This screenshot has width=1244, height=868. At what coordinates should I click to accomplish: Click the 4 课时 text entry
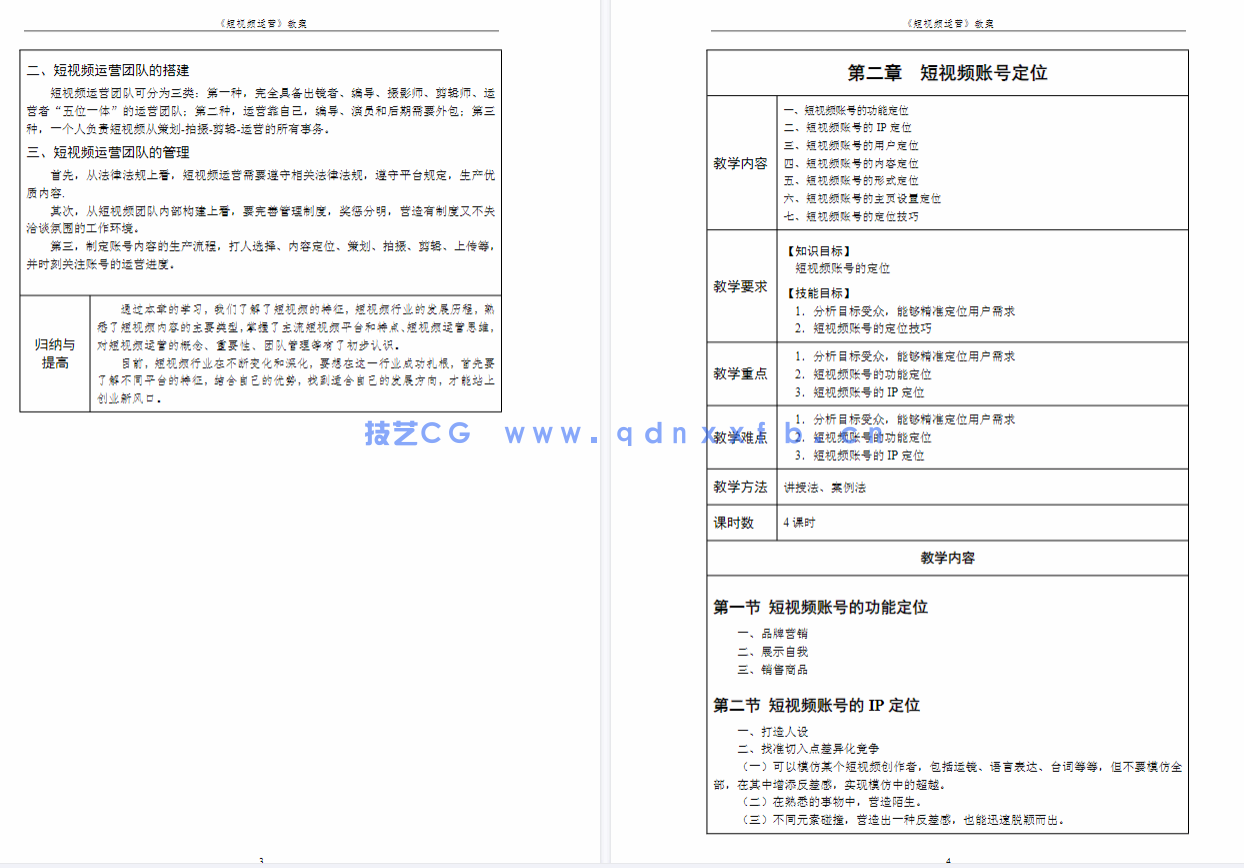(x=797, y=522)
